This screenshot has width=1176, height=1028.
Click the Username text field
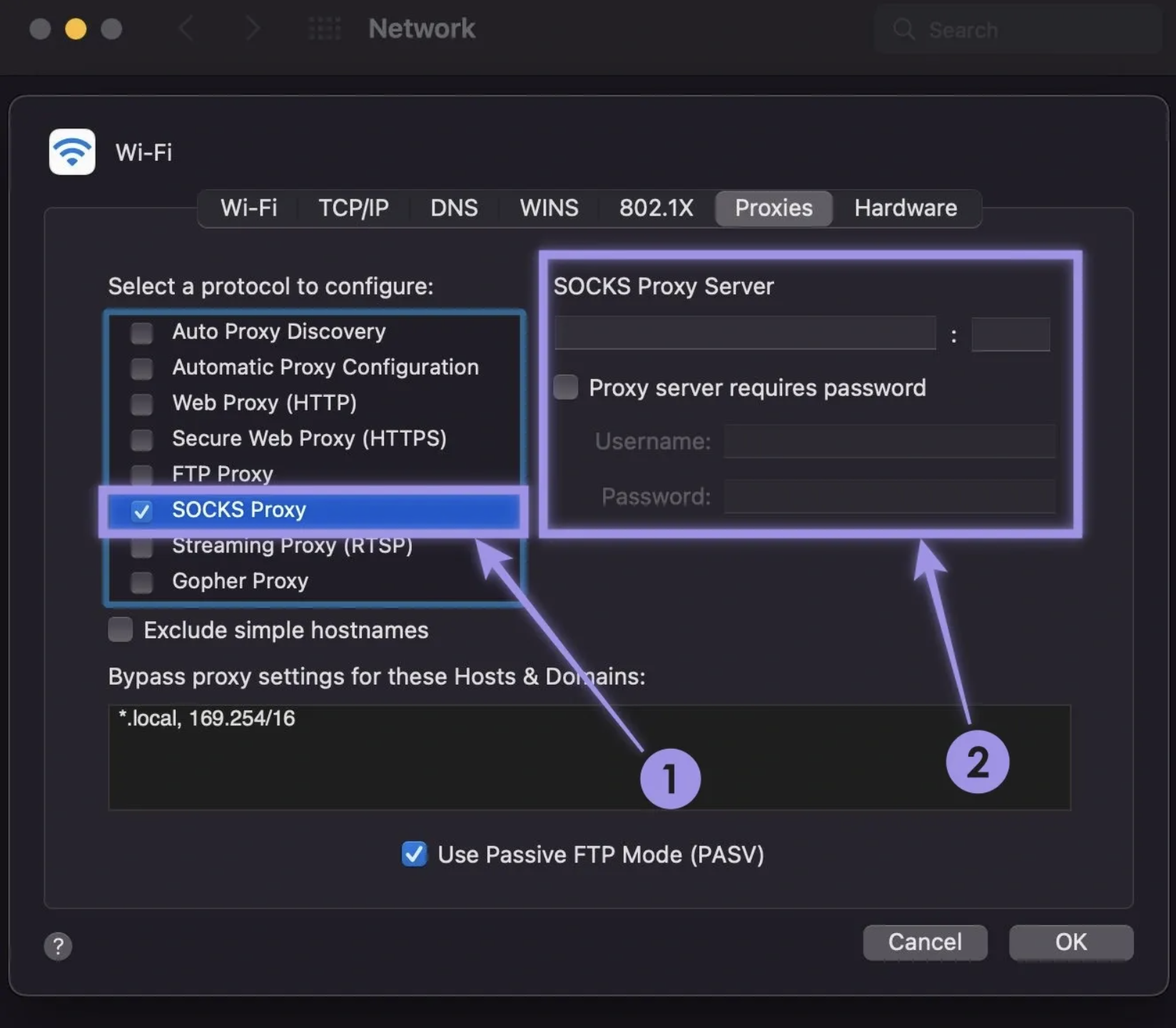click(x=889, y=441)
